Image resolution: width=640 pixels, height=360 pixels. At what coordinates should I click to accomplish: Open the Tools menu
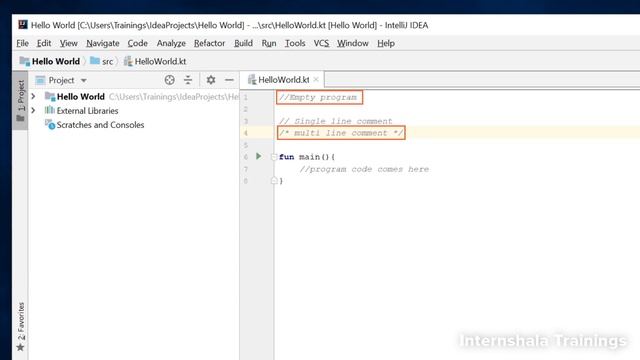point(295,43)
